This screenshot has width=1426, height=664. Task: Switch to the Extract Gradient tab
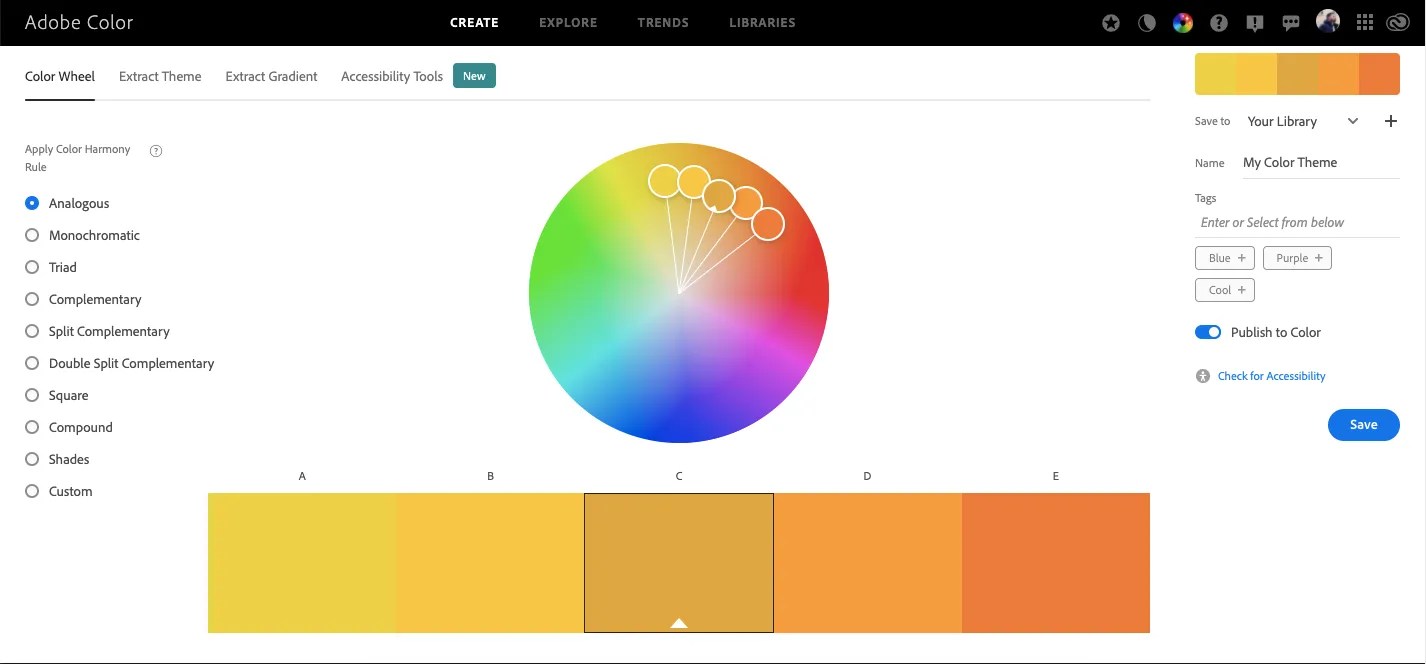tap(270, 76)
